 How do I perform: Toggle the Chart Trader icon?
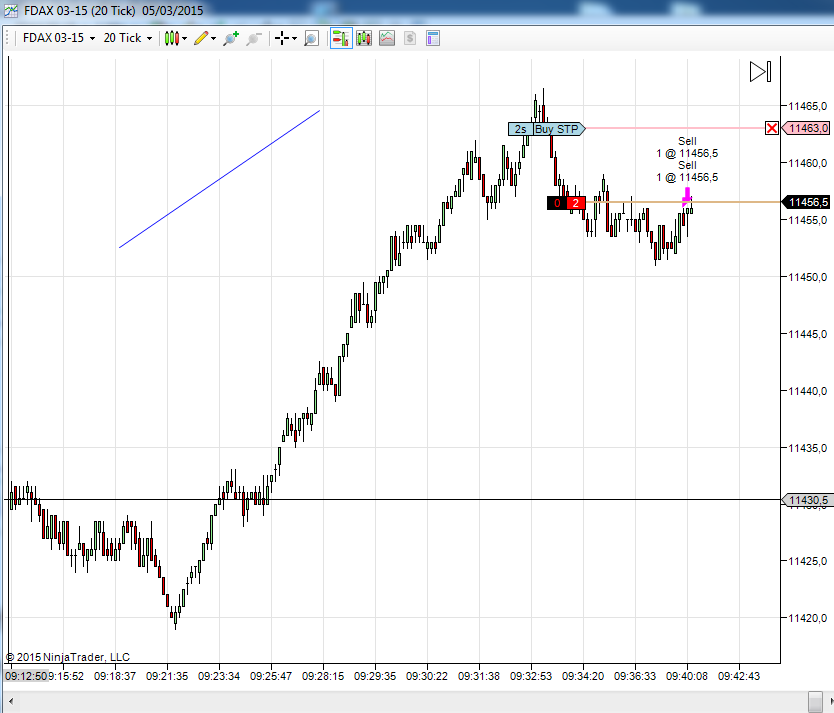341,38
